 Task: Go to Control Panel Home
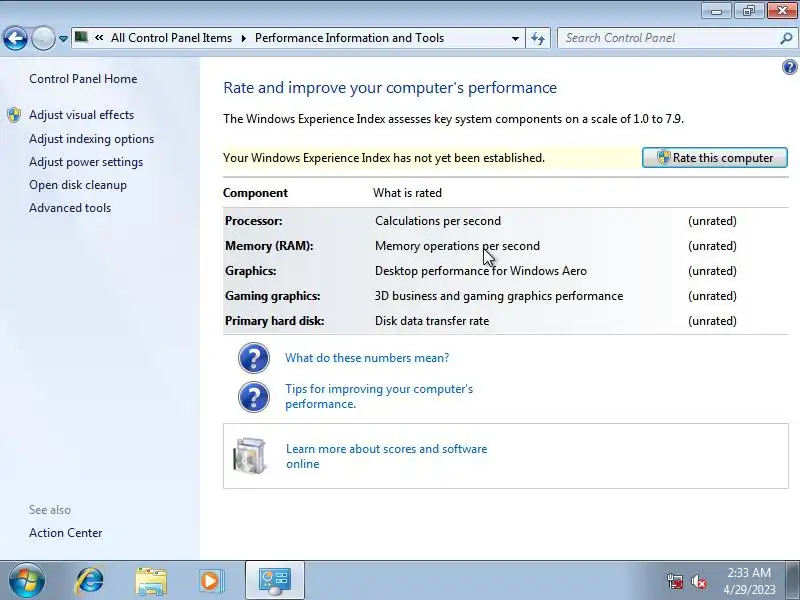coord(83,79)
